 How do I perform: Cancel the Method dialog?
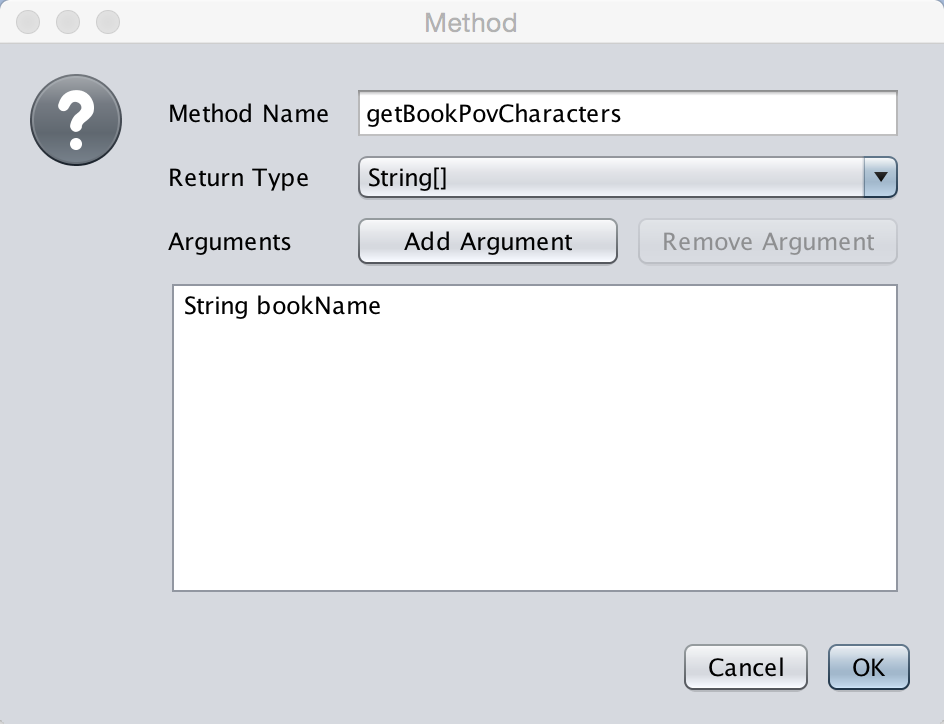745,667
